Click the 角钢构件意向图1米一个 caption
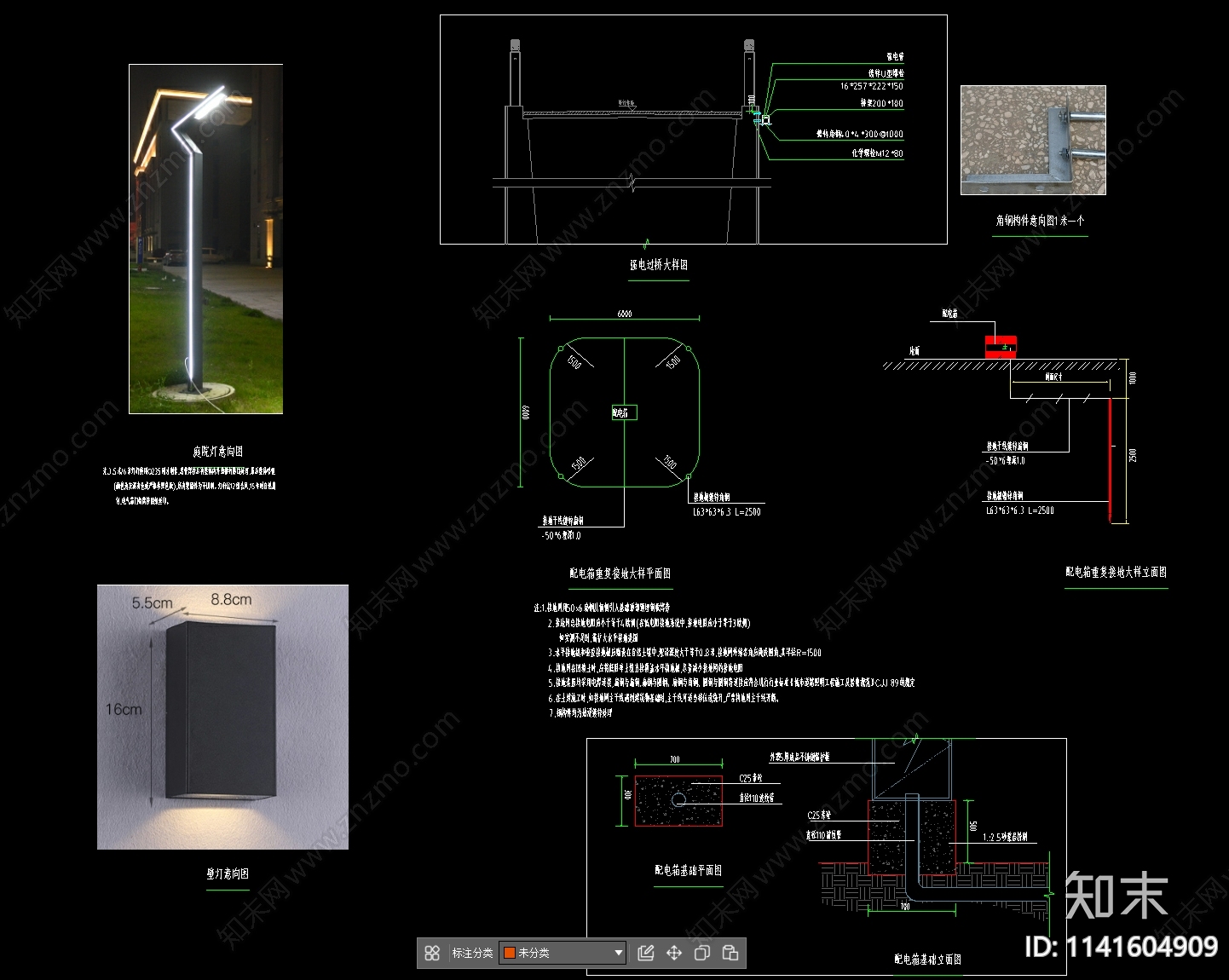The height and width of the screenshot is (980, 1229). 1040,220
